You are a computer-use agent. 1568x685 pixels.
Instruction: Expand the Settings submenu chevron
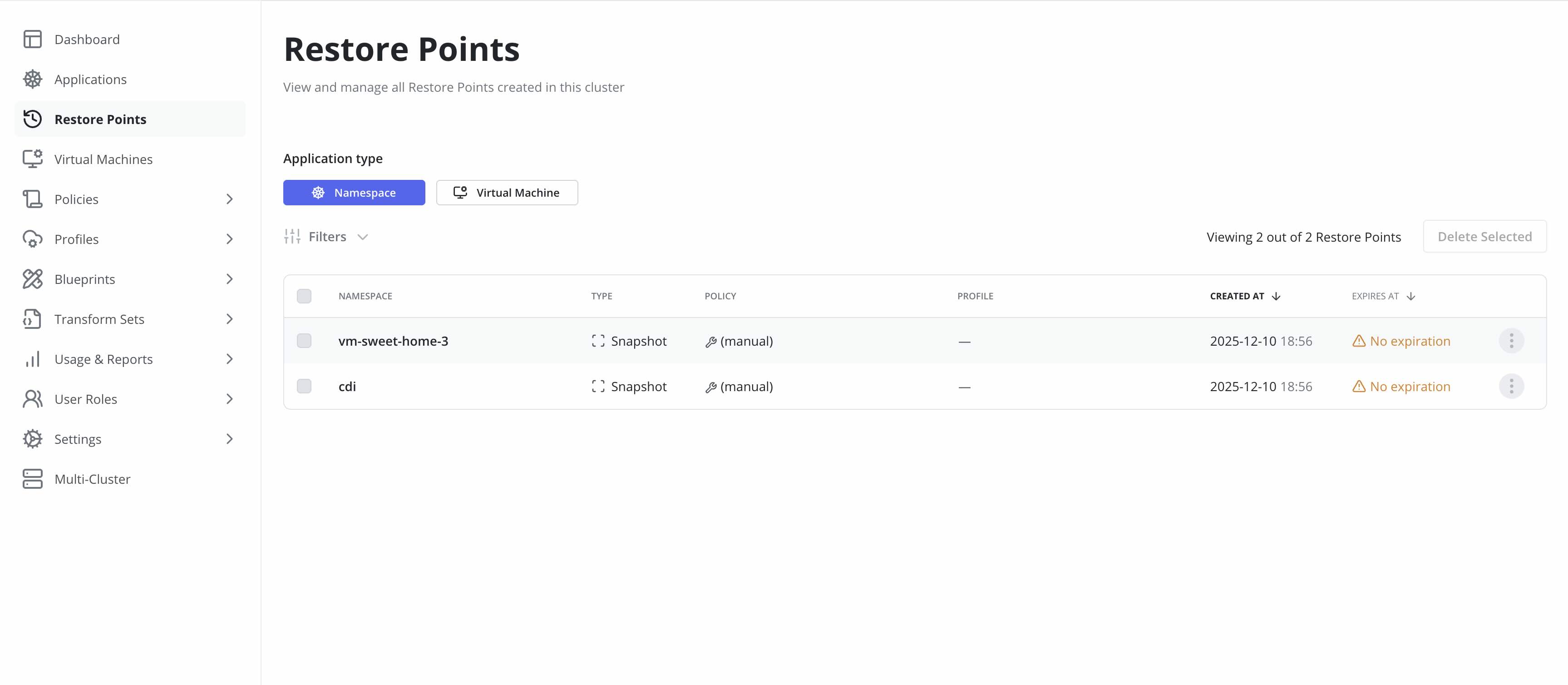[229, 439]
